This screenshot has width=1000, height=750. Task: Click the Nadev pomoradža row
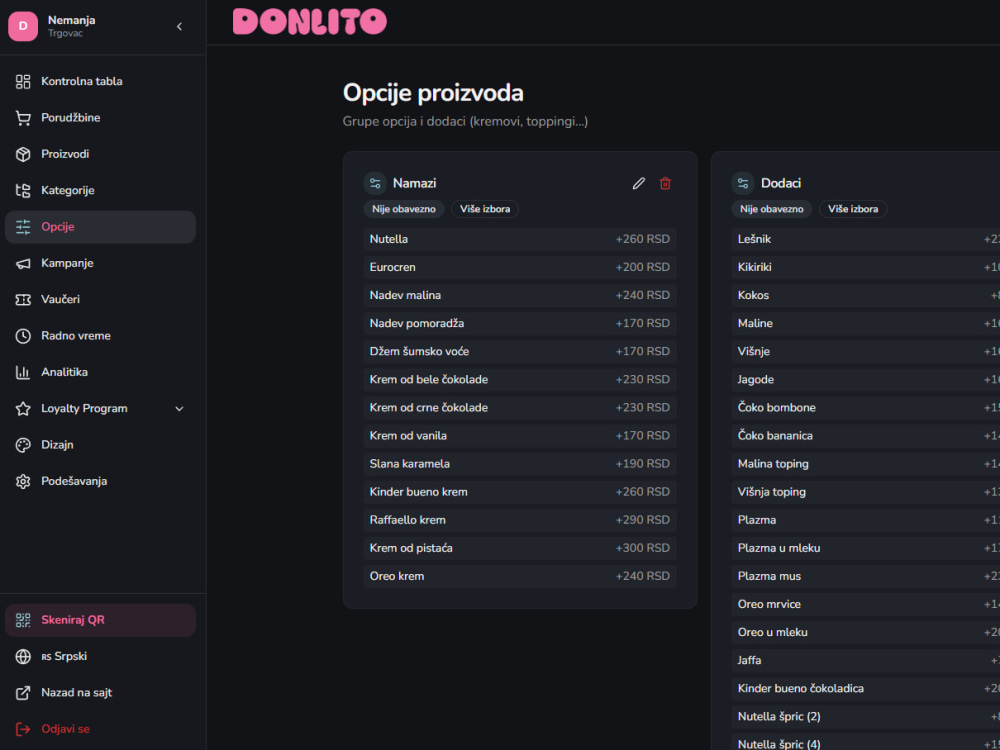point(520,323)
